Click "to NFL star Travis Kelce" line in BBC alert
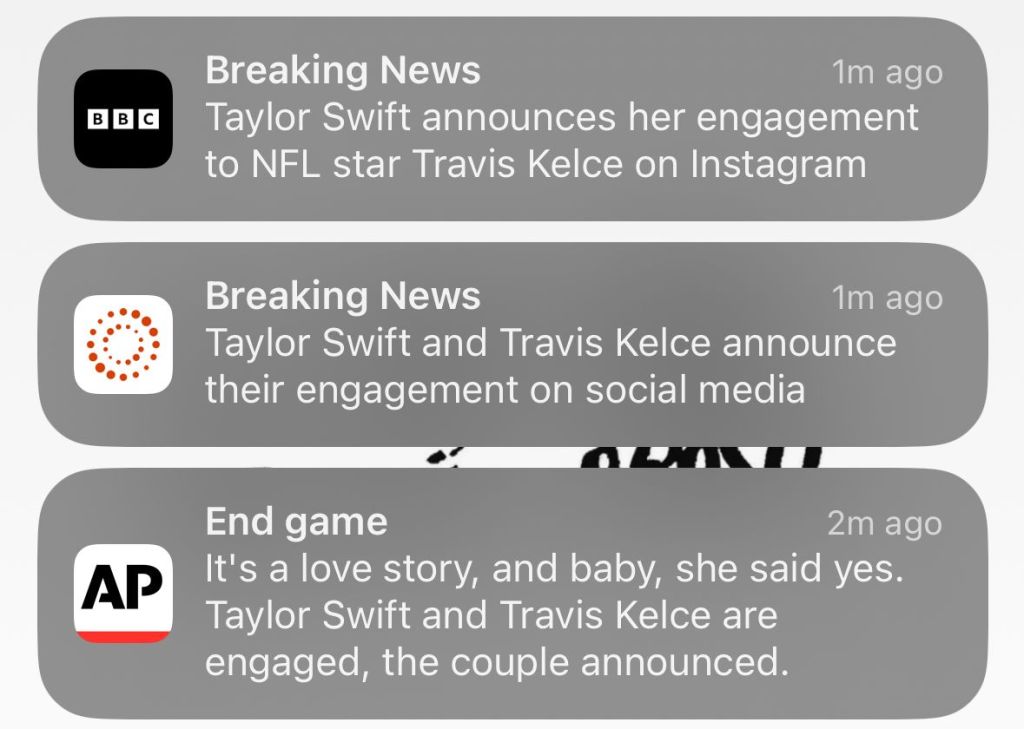 tap(535, 164)
